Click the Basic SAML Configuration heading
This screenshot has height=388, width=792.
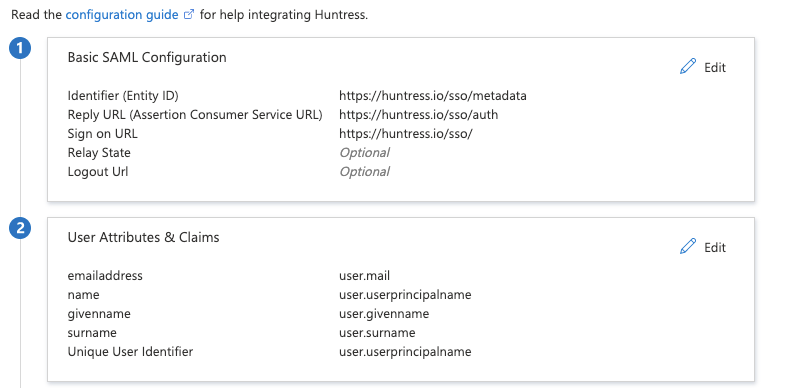[147, 57]
